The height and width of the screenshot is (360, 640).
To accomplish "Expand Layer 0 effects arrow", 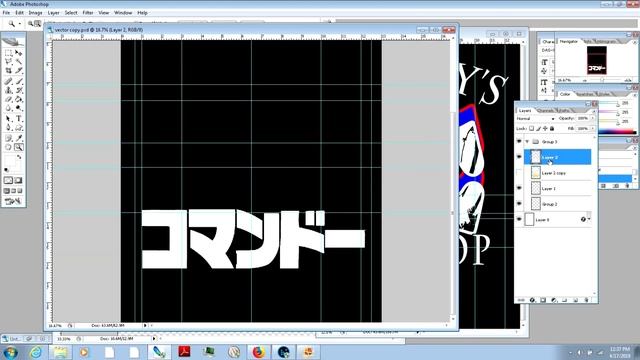I will tap(589, 219).
